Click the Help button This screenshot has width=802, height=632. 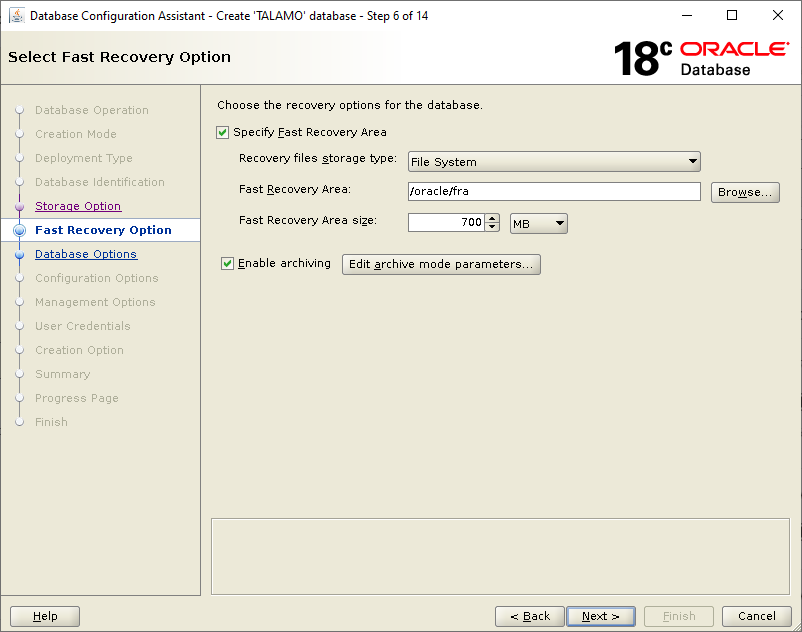click(45, 616)
